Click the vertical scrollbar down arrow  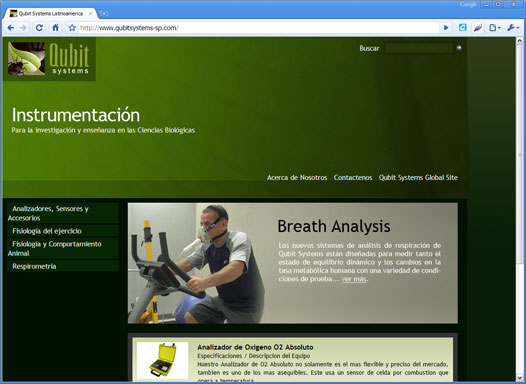coord(520,378)
